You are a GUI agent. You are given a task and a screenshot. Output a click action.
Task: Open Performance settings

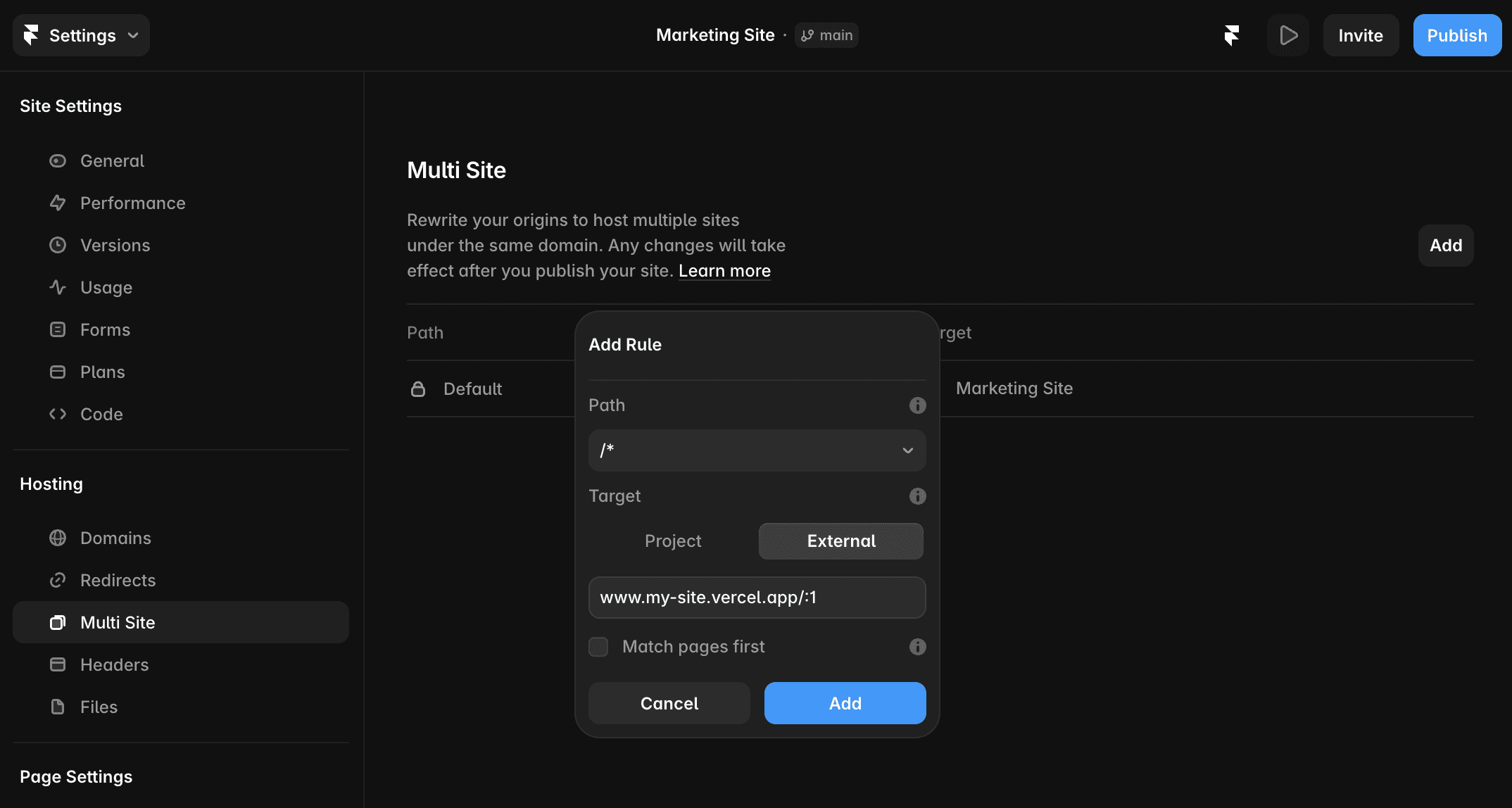coord(133,203)
